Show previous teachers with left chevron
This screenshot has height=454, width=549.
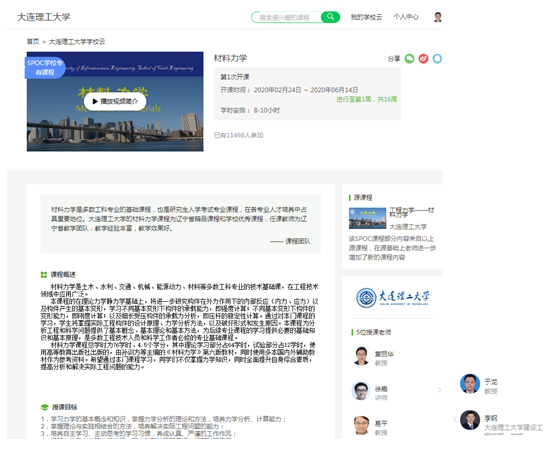point(455,419)
